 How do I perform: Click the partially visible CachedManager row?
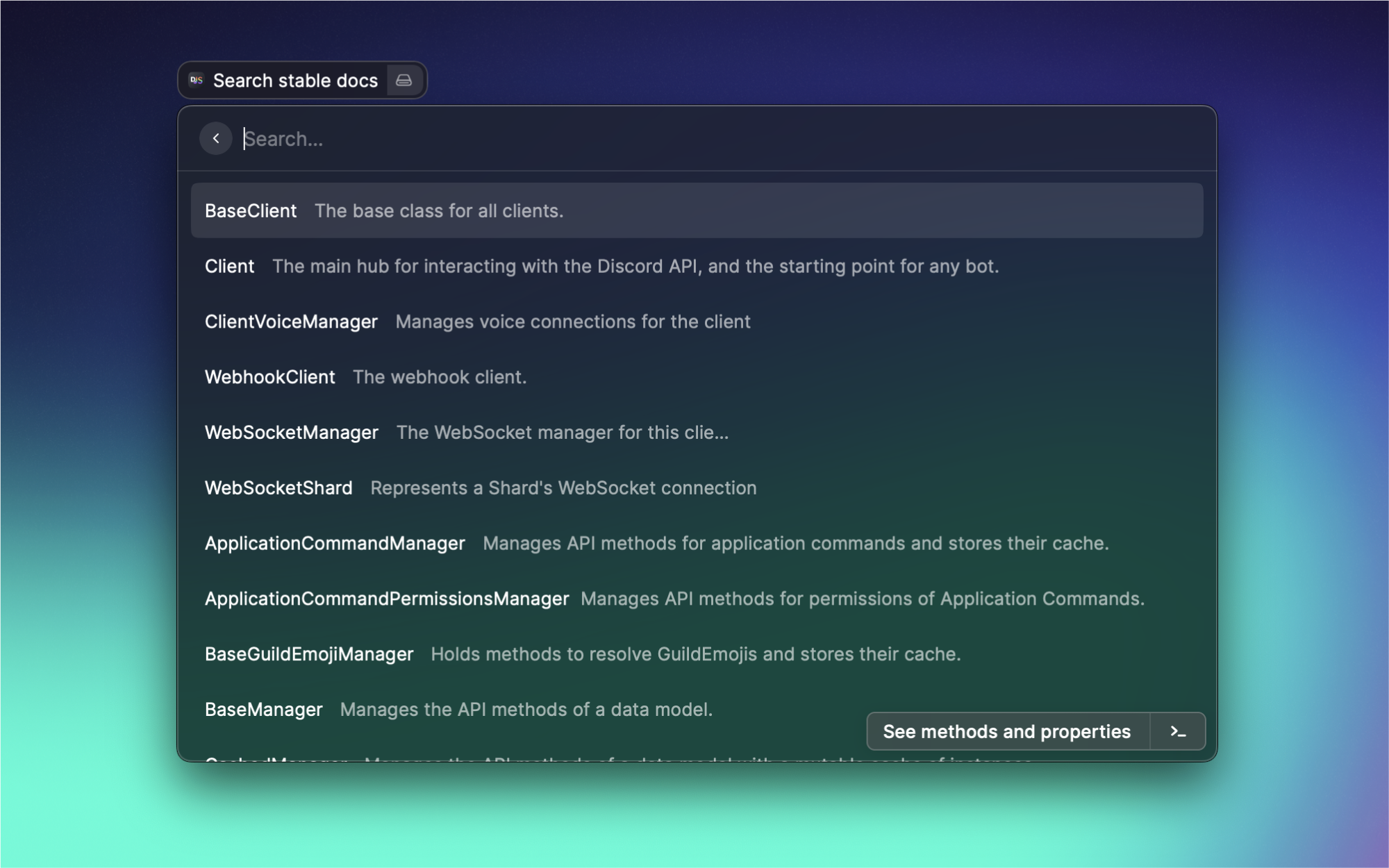[x=276, y=759]
